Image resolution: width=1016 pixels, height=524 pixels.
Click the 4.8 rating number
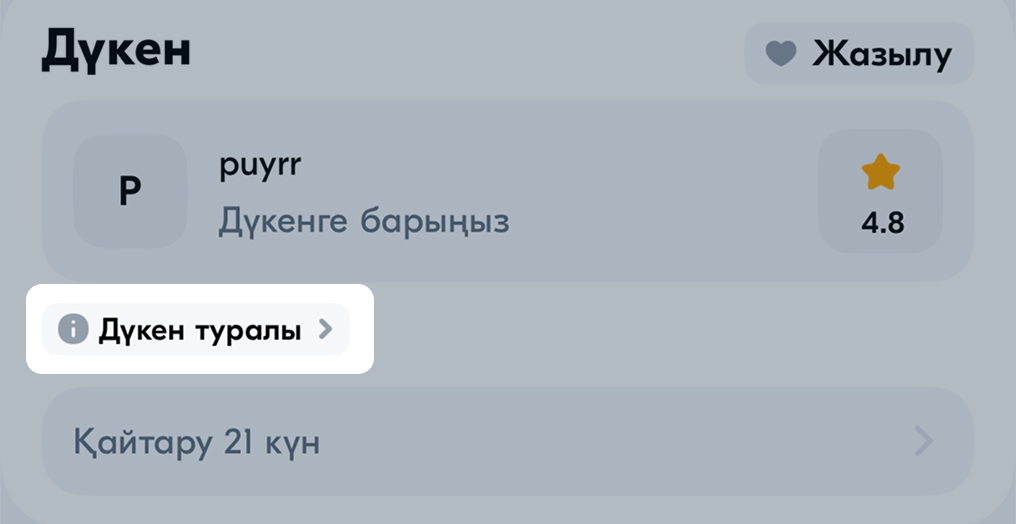pos(882,223)
